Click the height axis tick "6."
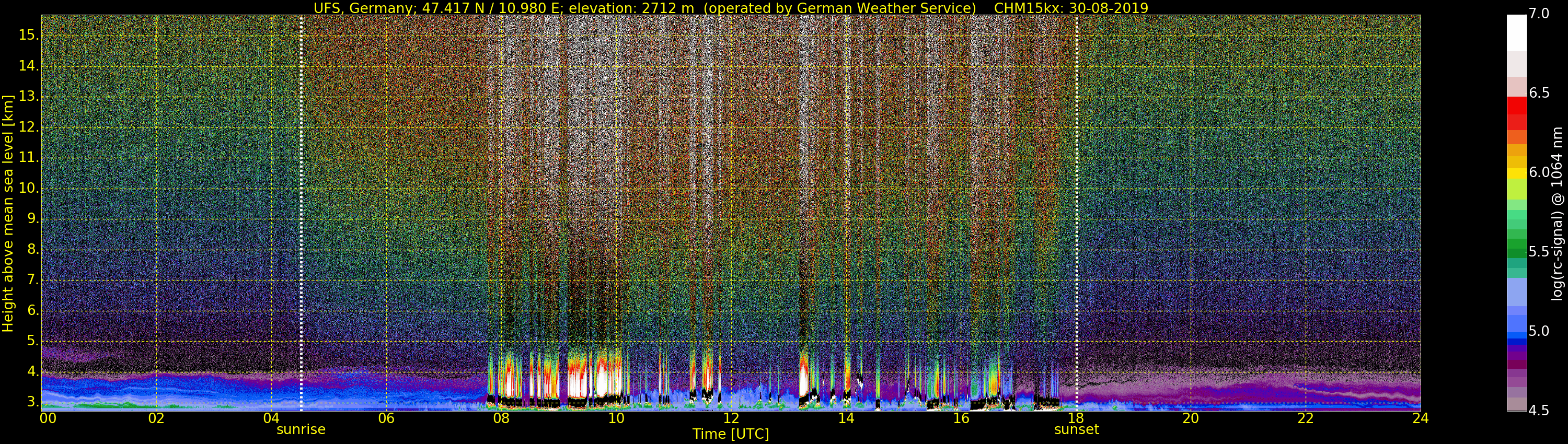This screenshot has width=1568, height=444. point(33,311)
